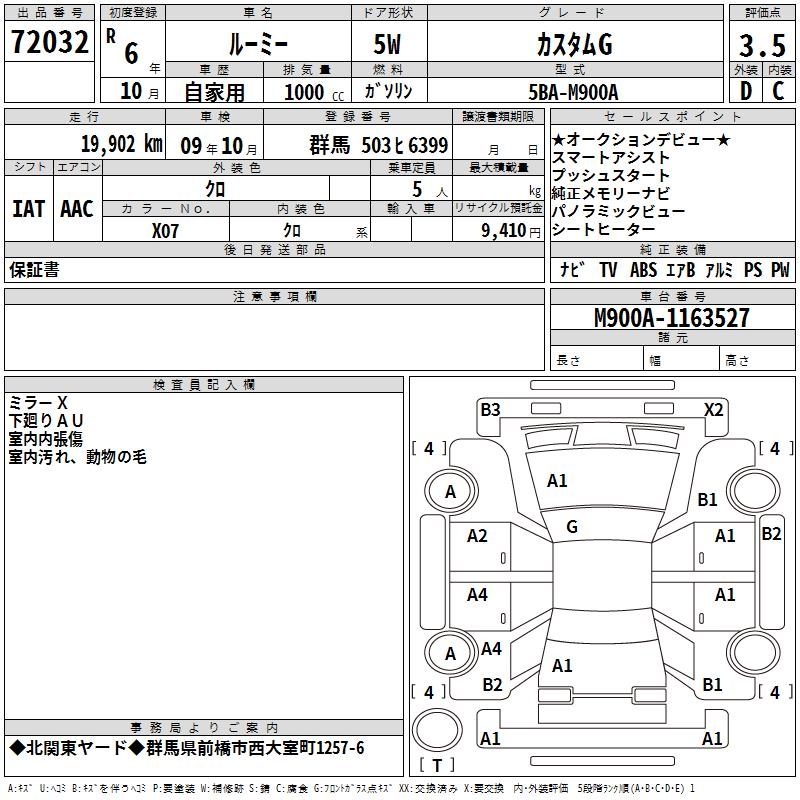The height and width of the screenshot is (800, 800).
Task: Click the ナビ equipment label
Action: 572,269
